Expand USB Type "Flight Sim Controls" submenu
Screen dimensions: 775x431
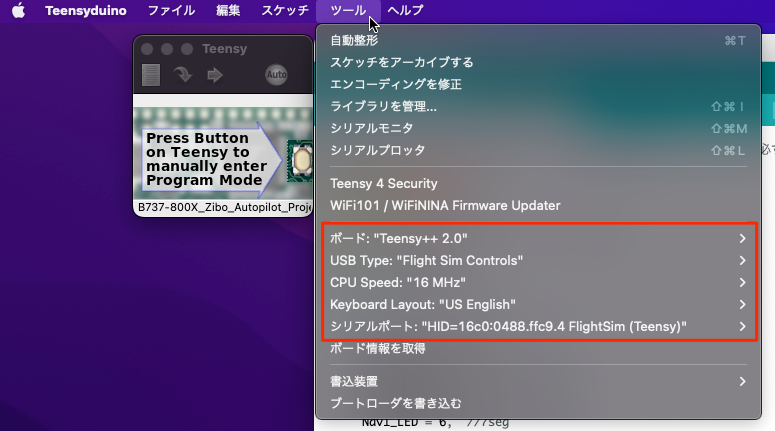[x=538, y=260]
